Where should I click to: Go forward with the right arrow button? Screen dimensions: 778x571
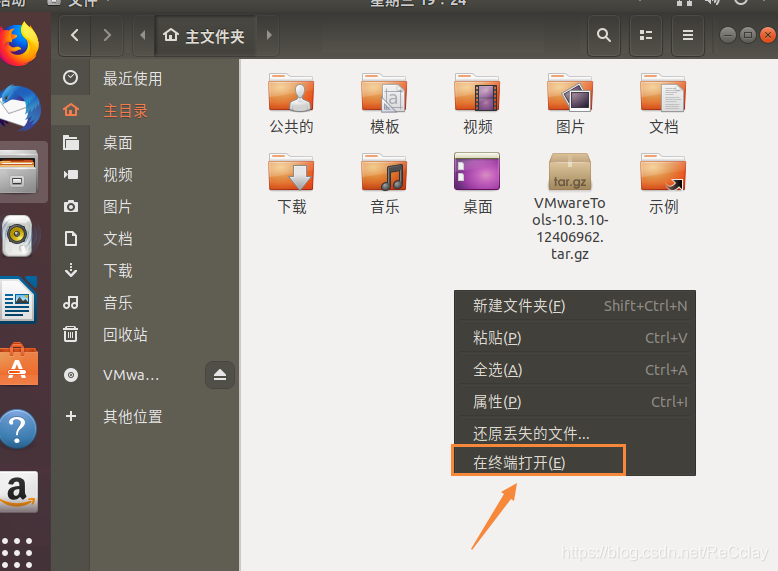pyautogui.click(x=107, y=35)
